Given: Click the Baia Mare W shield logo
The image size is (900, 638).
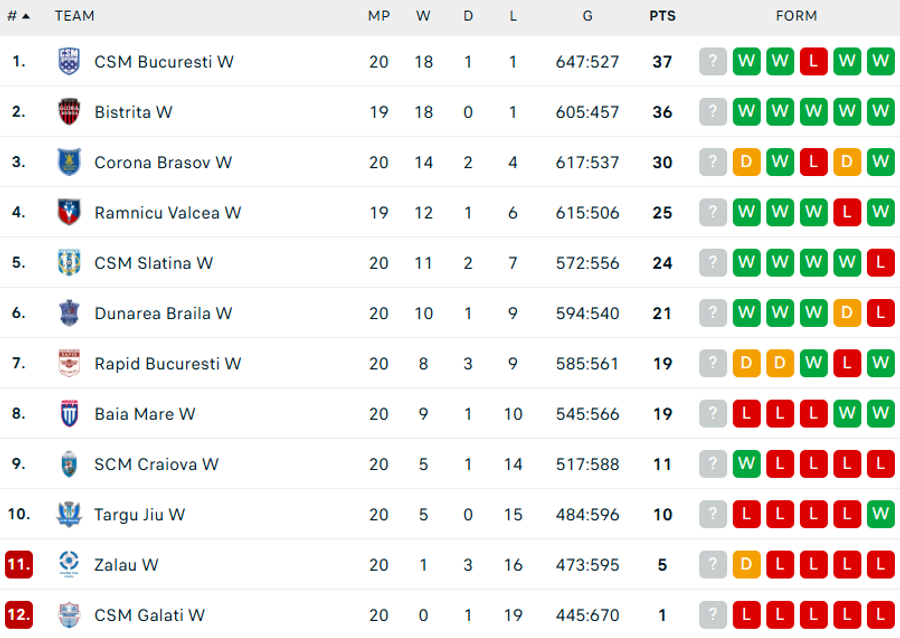Looking at the screenshot, I should (69, 414).
